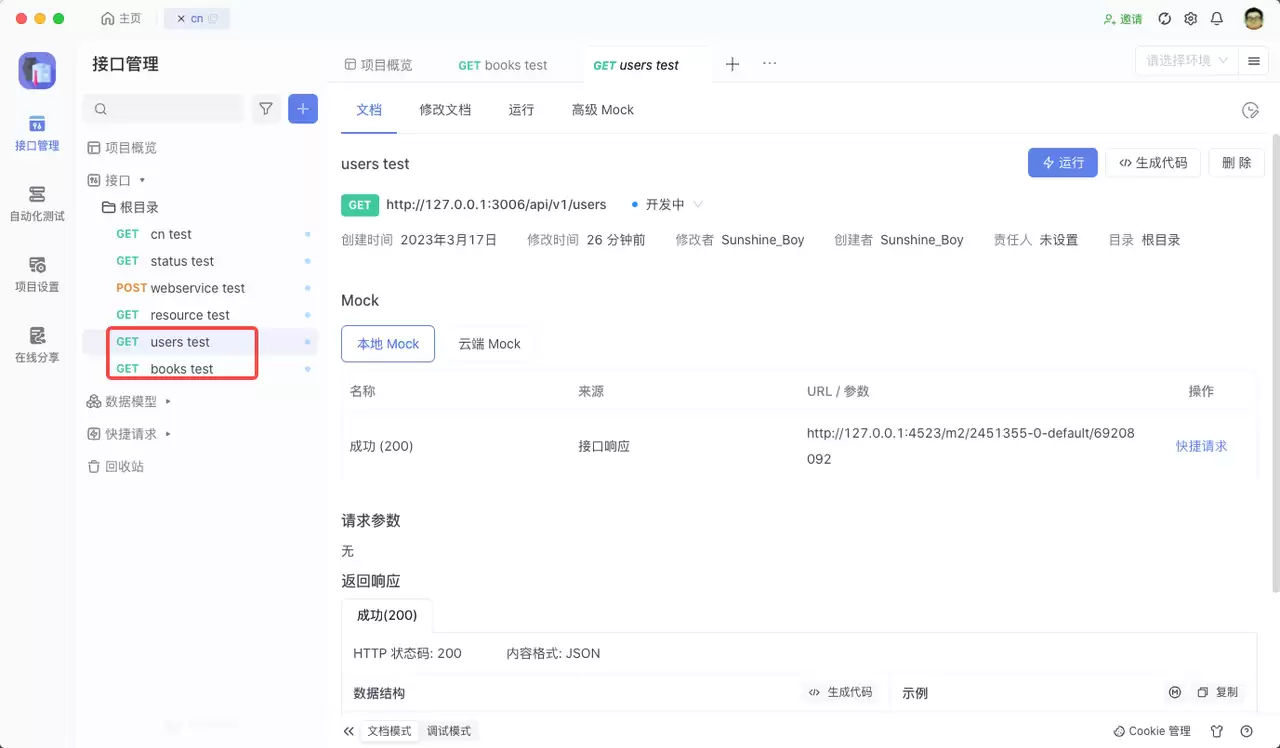Click the shirt theme icon

[1217, 731]
